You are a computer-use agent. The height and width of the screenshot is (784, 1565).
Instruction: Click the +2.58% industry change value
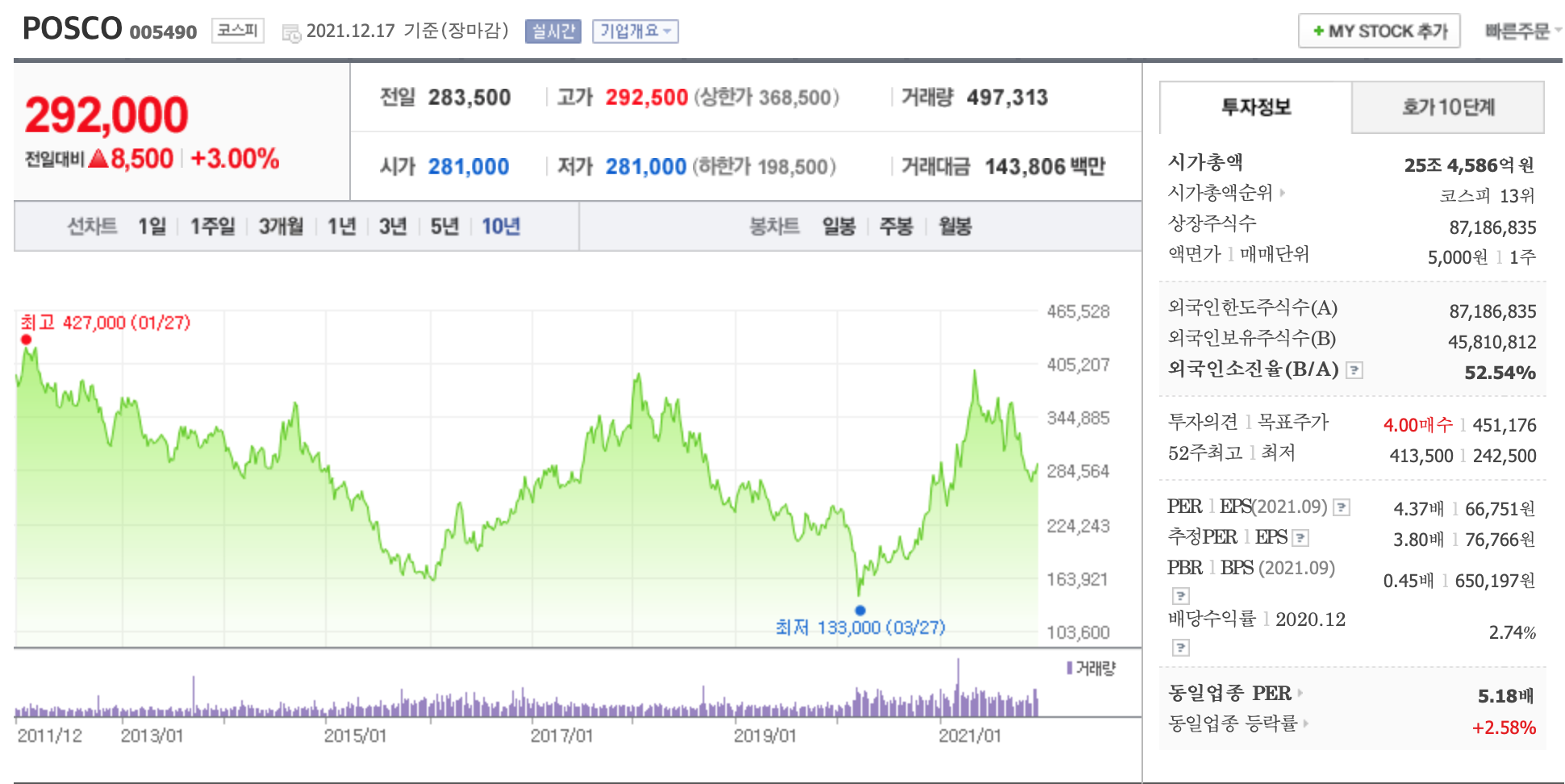click(x=1504, y=728)
